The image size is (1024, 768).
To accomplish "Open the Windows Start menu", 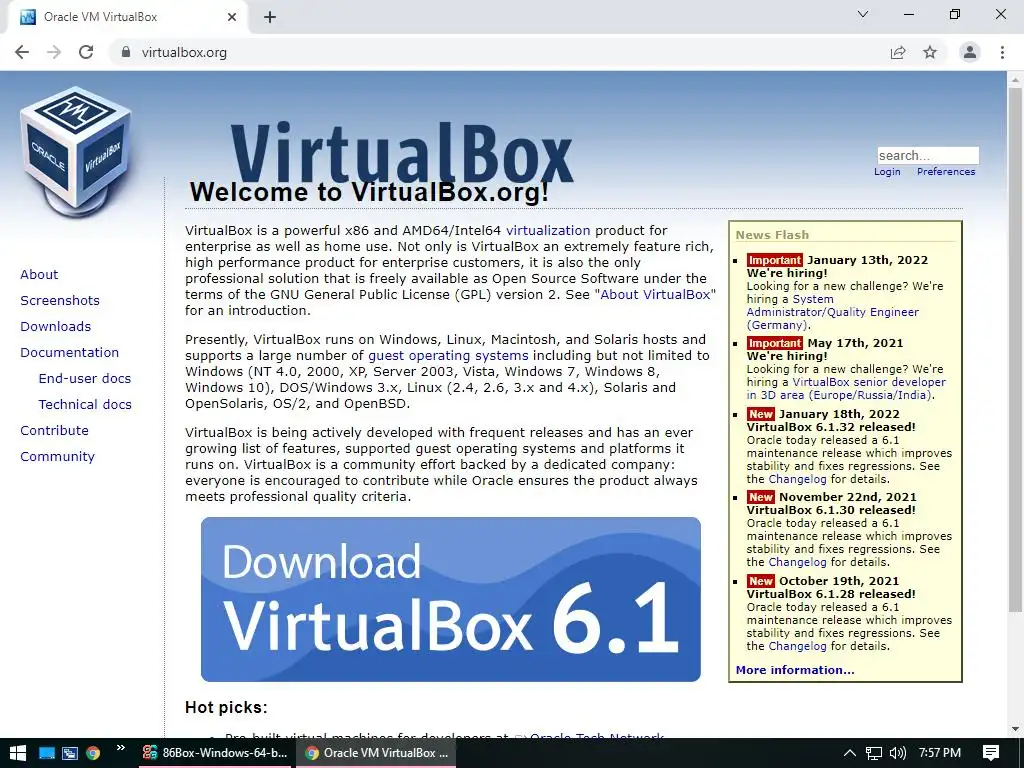I will (17, 753).
